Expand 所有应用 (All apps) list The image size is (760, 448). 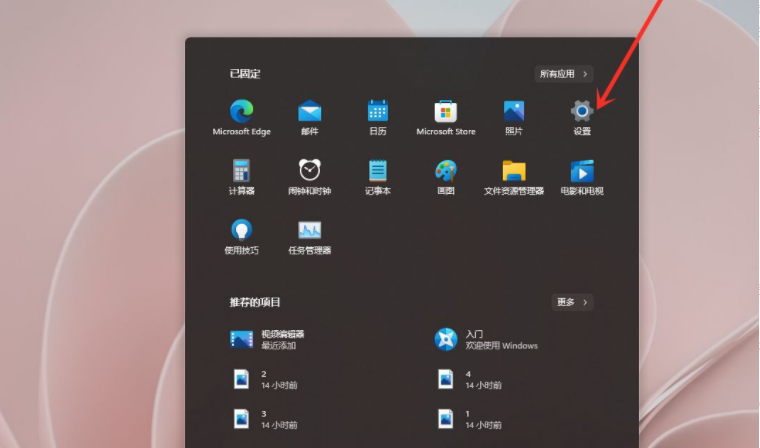[x=565, y=74]
